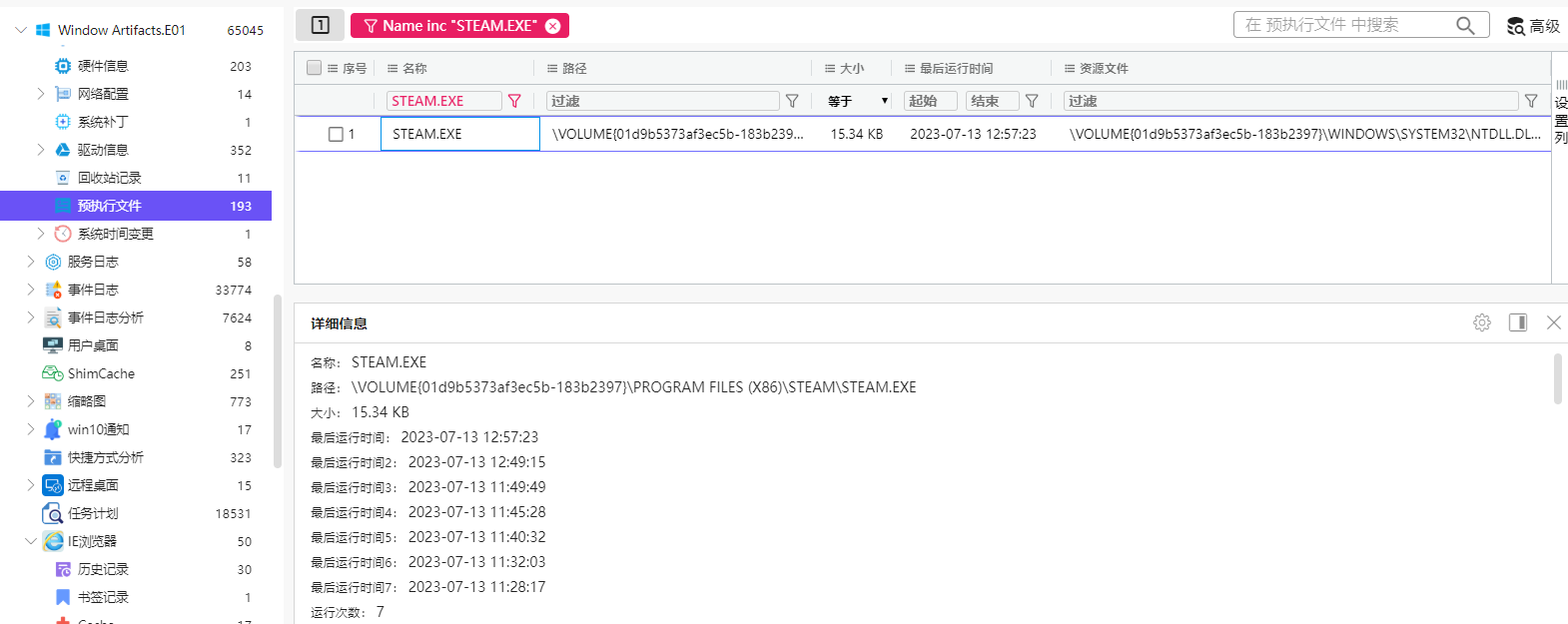Expand the 网络配置 tree node

coord(41,94)
